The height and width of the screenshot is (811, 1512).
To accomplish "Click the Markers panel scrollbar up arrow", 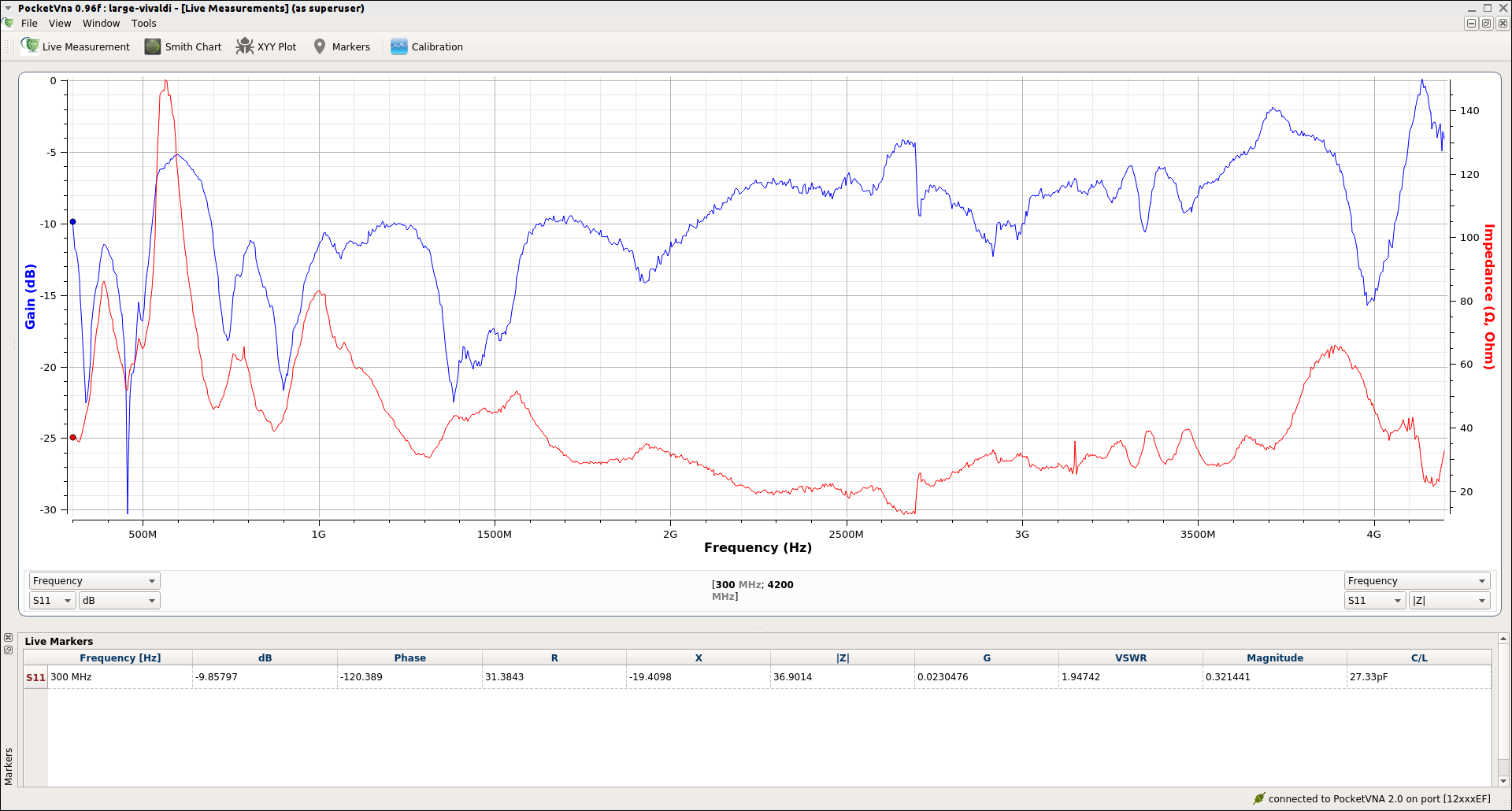I will 1503,639.
